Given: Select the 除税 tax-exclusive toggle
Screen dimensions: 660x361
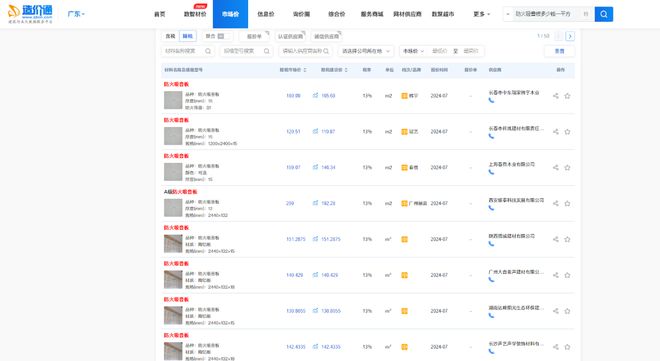Looking at the screenshot, I should [188, 36].
